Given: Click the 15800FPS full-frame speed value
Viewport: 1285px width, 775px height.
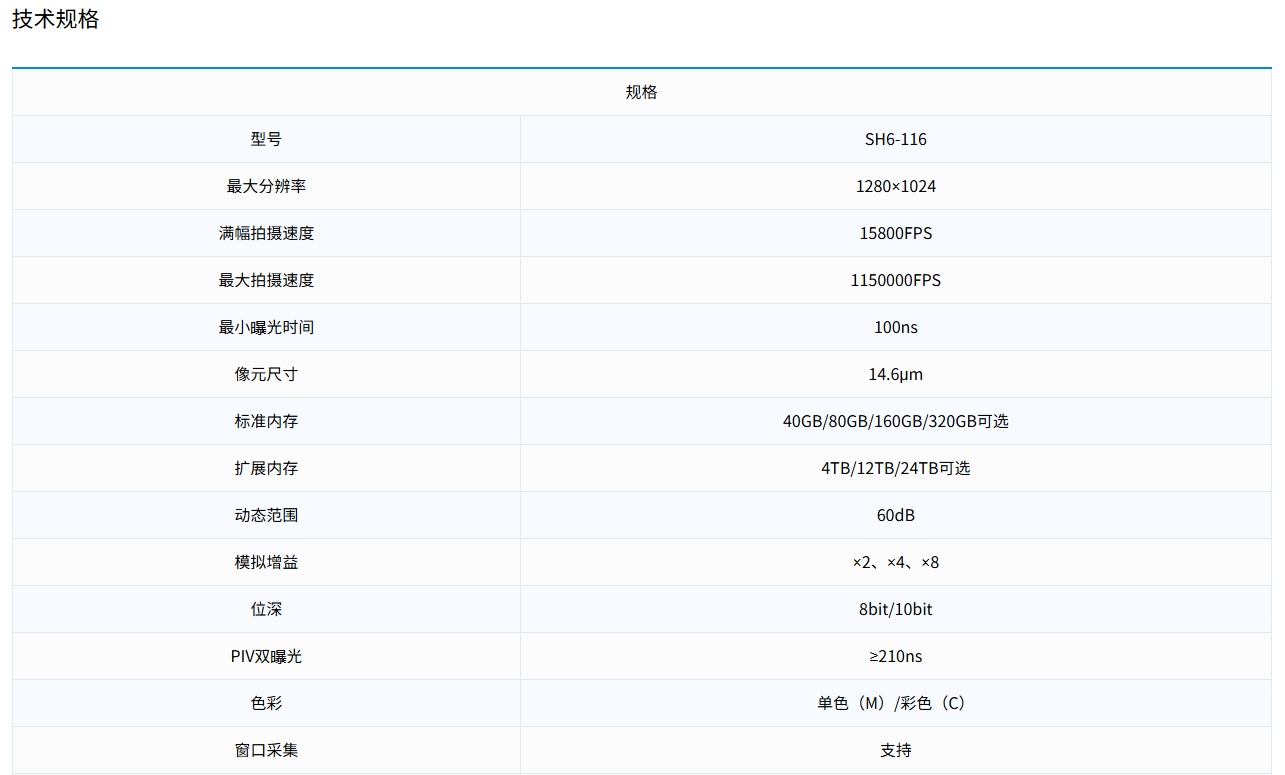Looking at the screenshot, I should (895, 233).
